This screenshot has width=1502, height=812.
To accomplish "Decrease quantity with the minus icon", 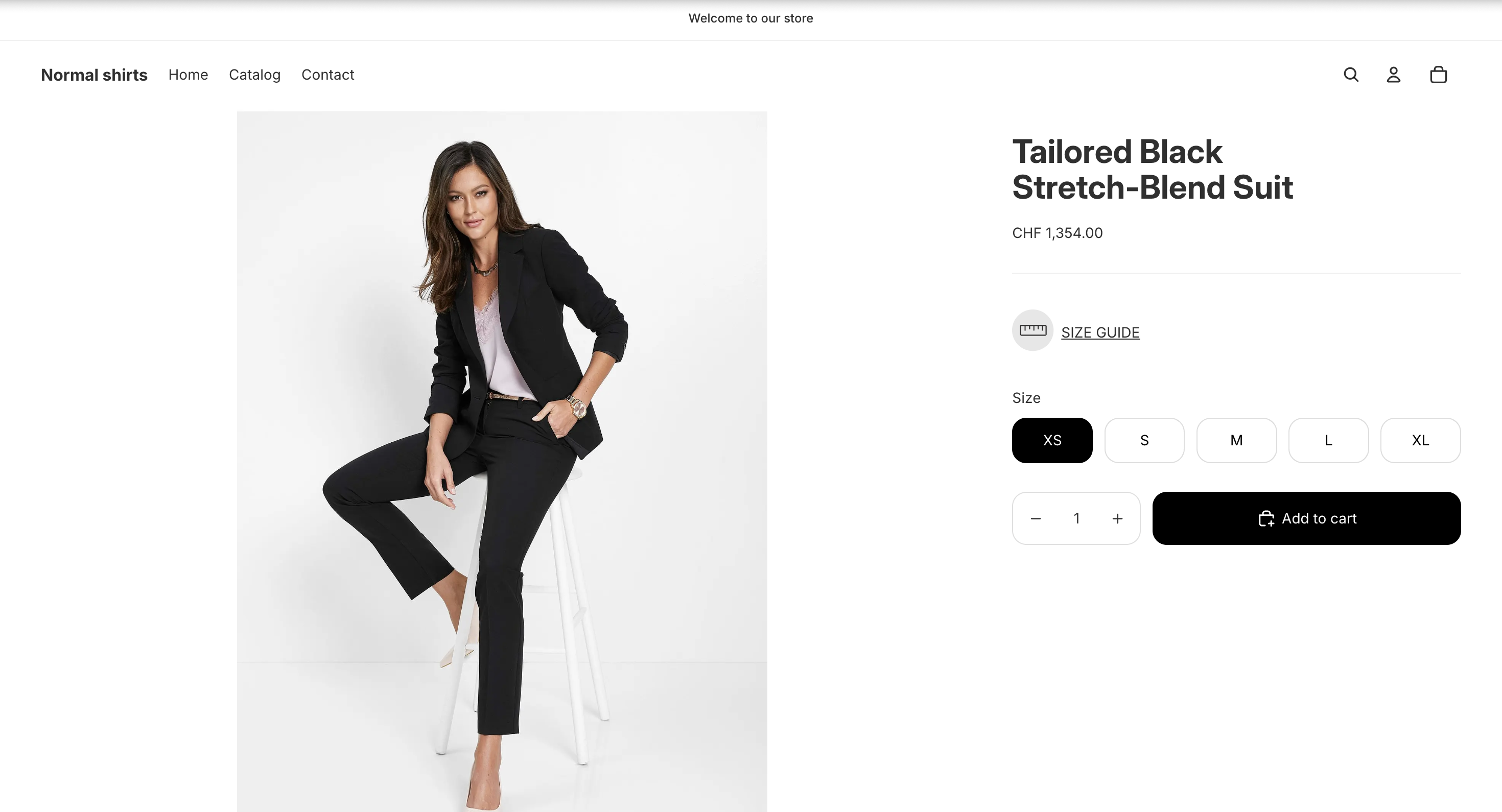I will [x=1036, y=518].
